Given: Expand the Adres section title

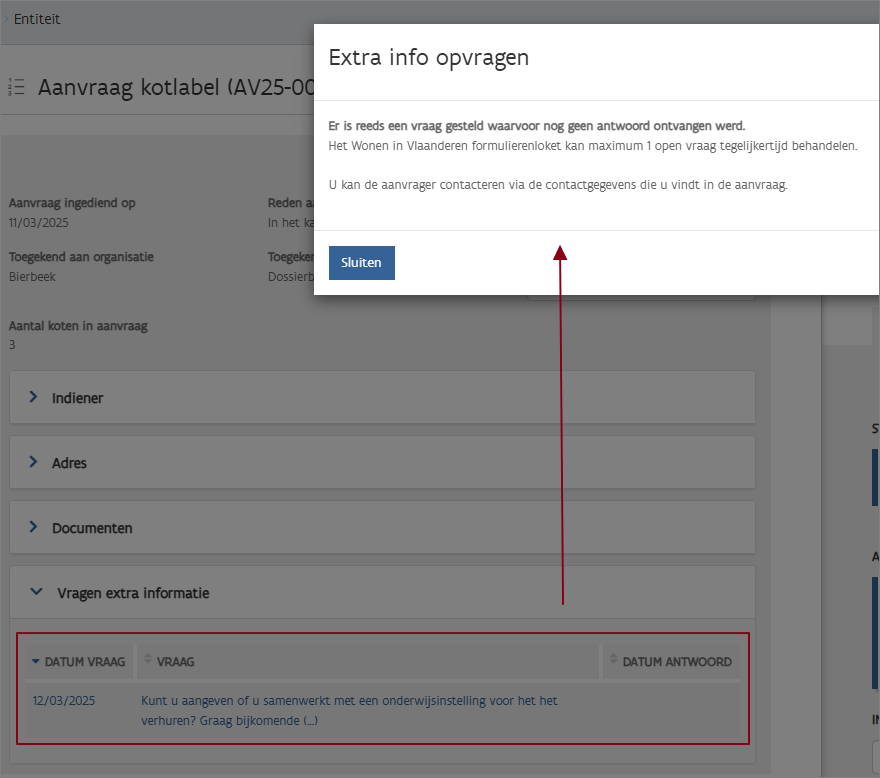Looking at the screenshot, I should tap(70, 463).
